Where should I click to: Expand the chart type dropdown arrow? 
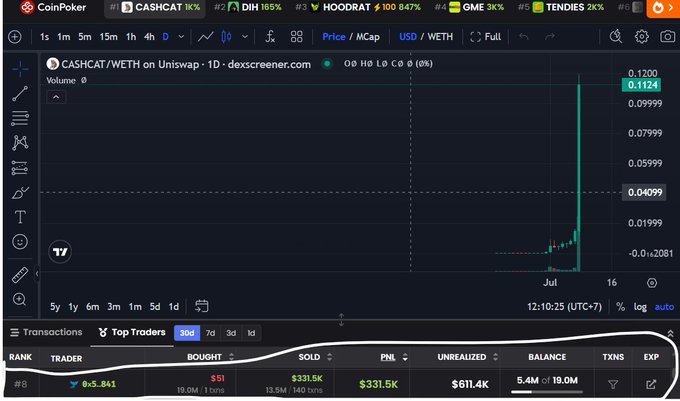[x=245, y=37]
